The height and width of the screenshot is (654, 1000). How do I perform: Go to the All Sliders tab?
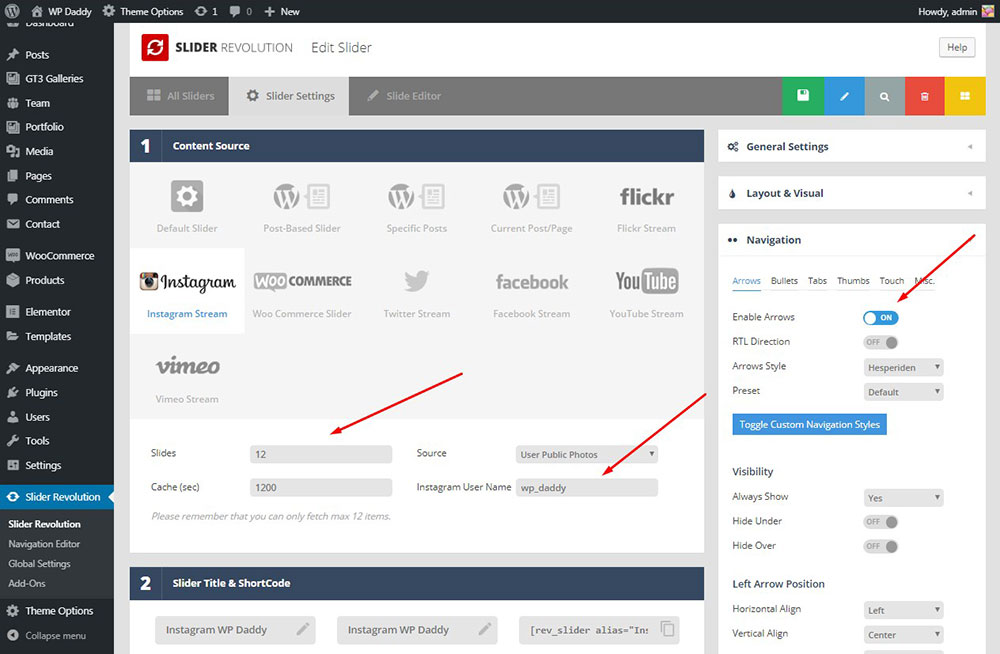point(179,96)
